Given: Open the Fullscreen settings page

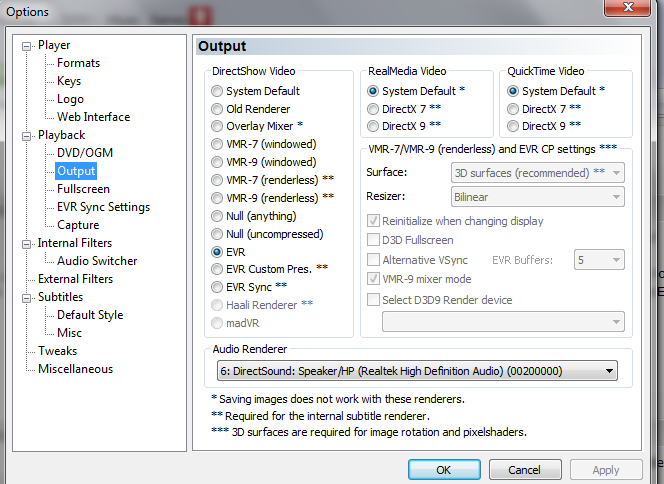Looking at the screenshot, I should pyautogui.click(x=83, y=189).
